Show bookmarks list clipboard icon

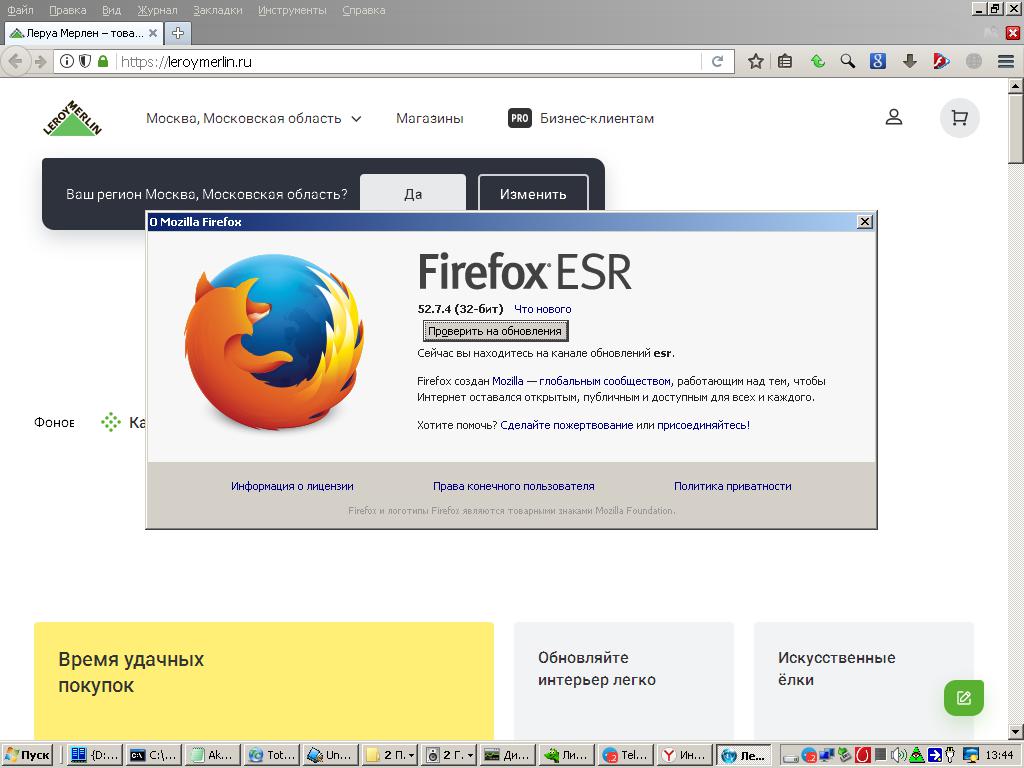(x=786, y=61)
